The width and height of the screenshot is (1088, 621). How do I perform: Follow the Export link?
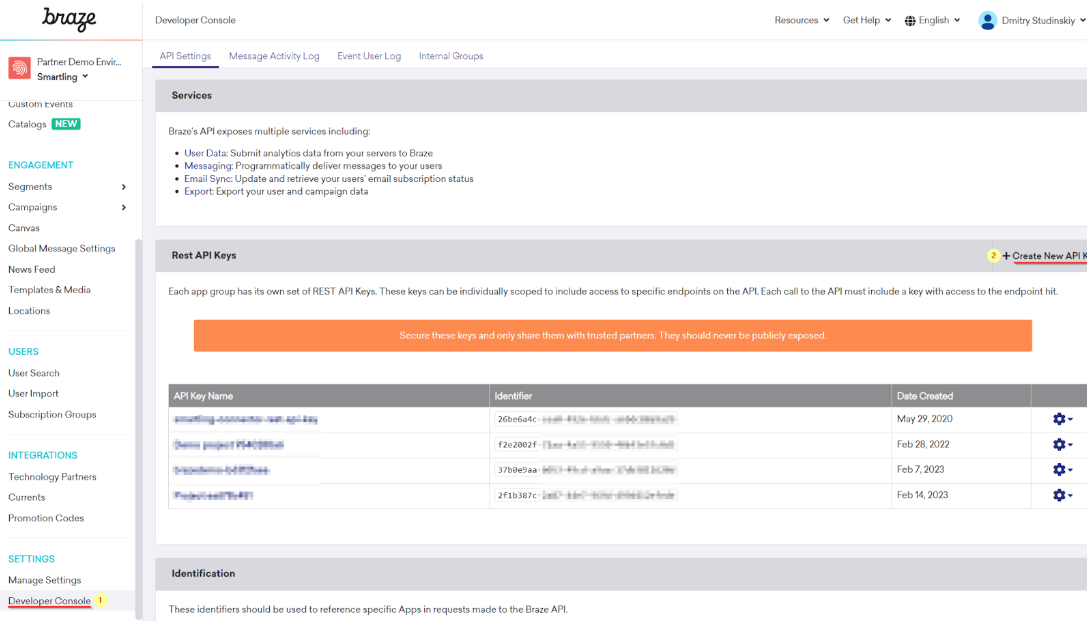198,192
